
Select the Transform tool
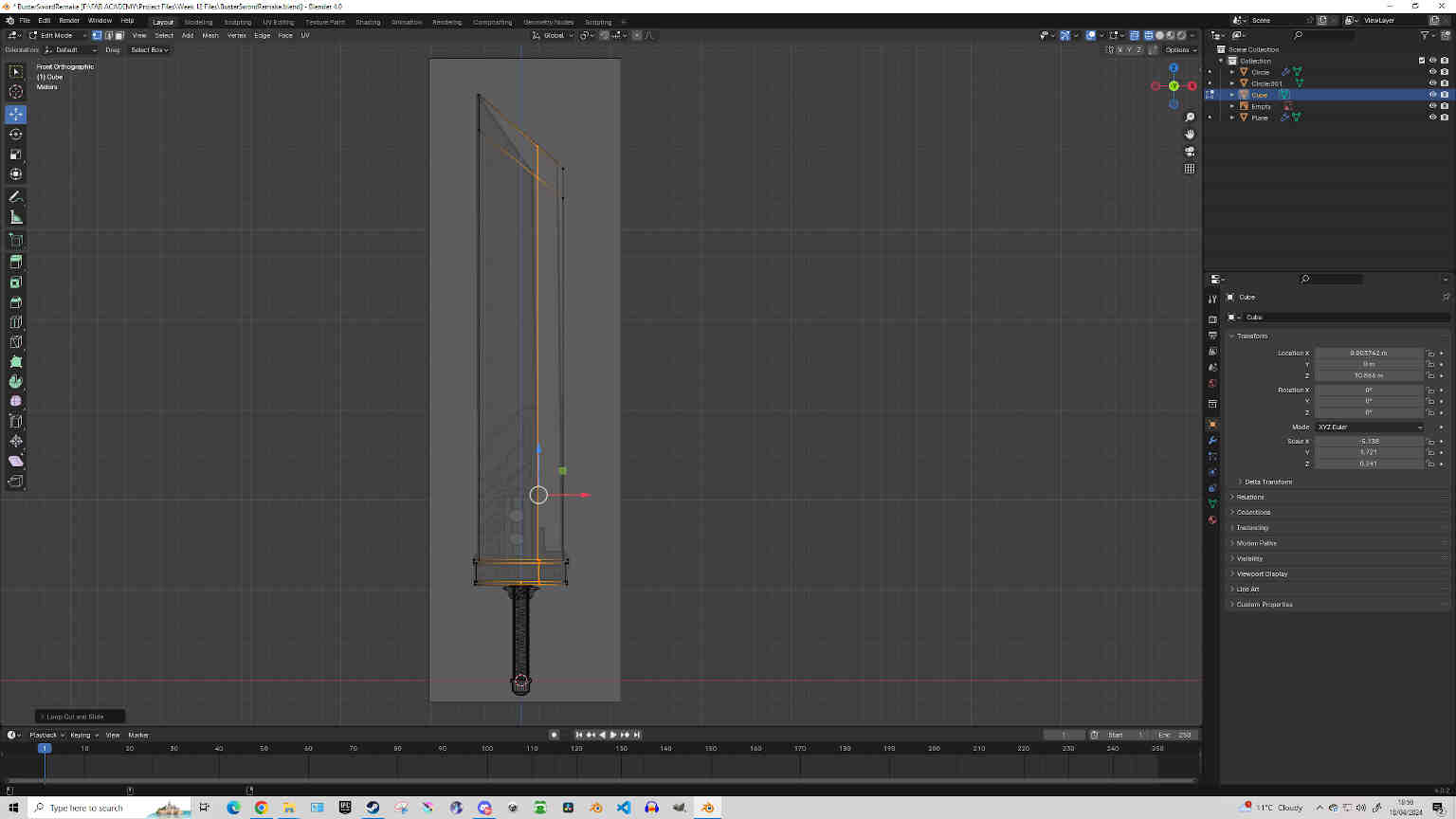click(16, 174)
